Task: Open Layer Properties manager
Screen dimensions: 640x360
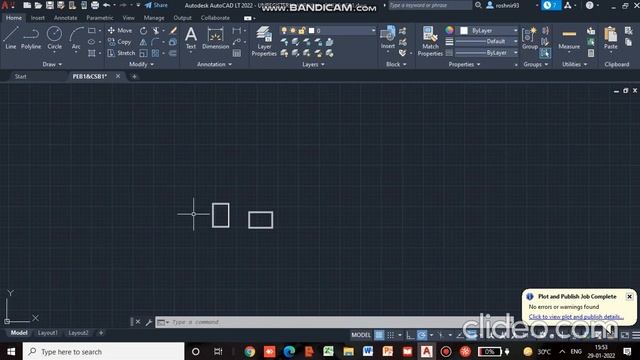Action: (x=264, y=41)
